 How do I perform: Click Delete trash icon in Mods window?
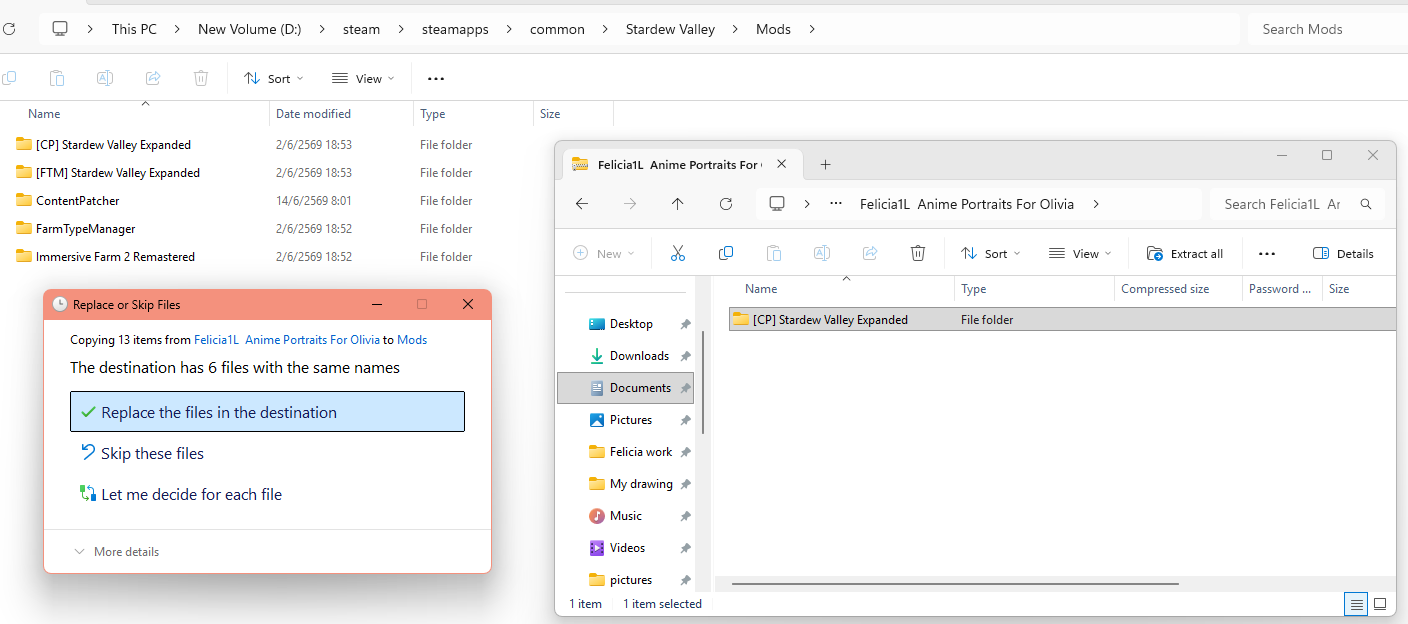(x=201, y=78)
